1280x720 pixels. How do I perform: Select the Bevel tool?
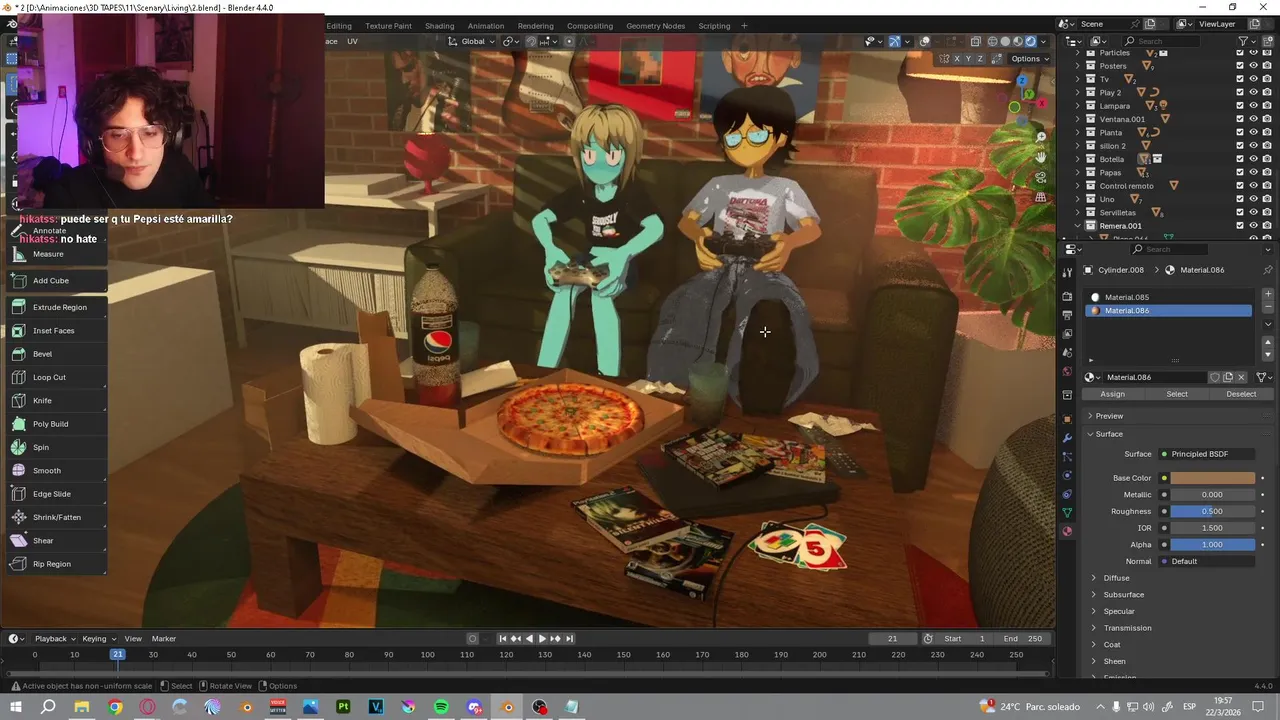pyautogui.click(x=56, y=354)
